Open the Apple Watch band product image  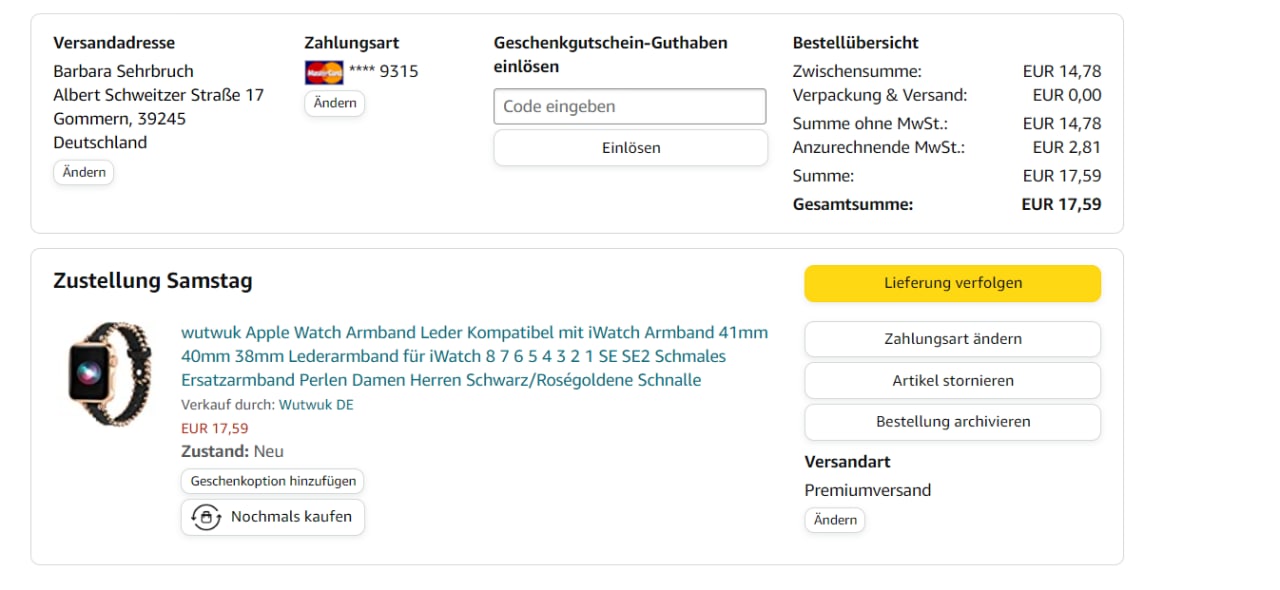pyautogui.click(x=110, y=373)
